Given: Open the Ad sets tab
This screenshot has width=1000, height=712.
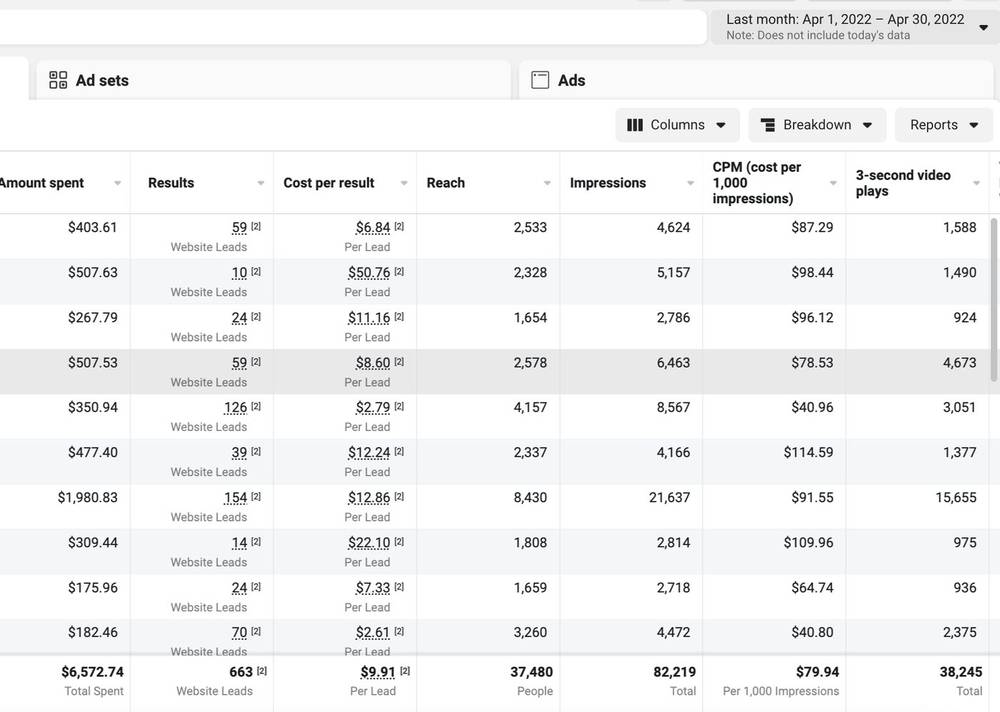Looking at the screenshot, I should click(274, 80).
